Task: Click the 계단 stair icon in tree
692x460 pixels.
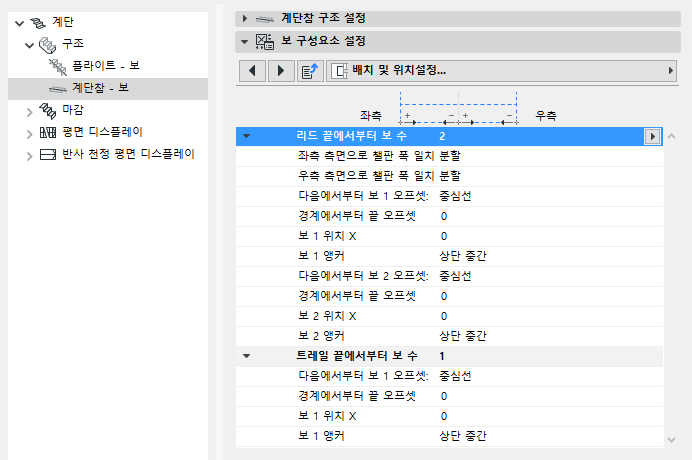Action: [x=38, y=23]
